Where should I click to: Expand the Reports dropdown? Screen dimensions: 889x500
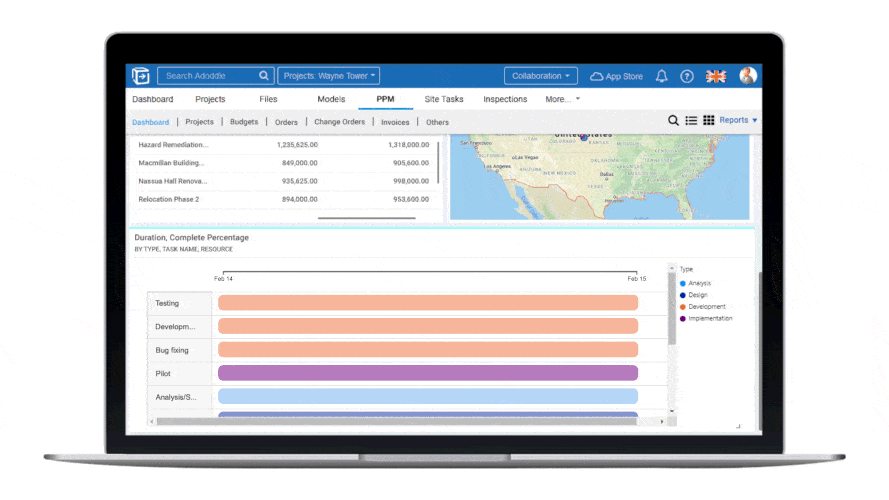[738, 120]
